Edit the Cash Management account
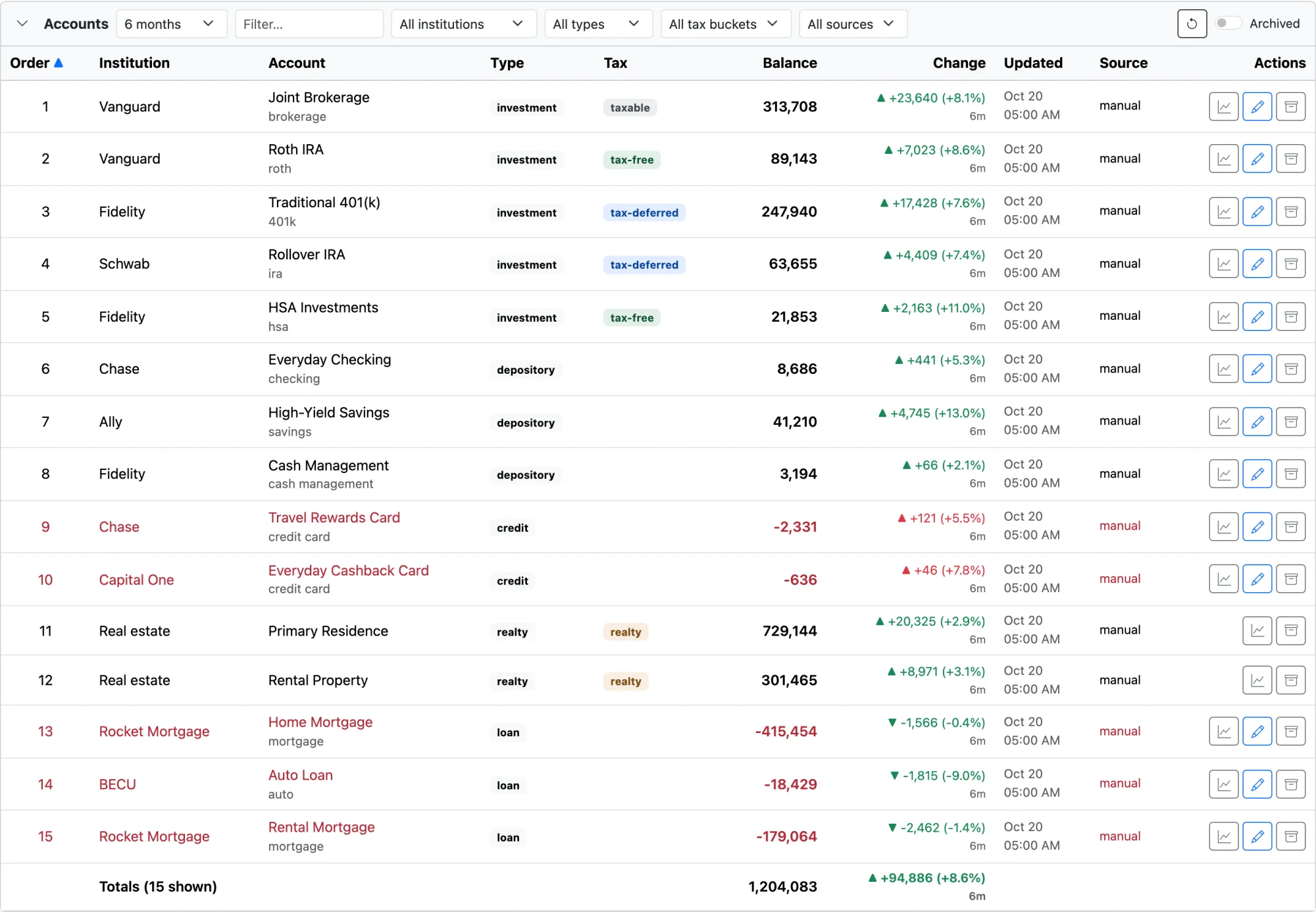Image resolution: width=1316 pixels, height=912 pixels. [1257, 474]
